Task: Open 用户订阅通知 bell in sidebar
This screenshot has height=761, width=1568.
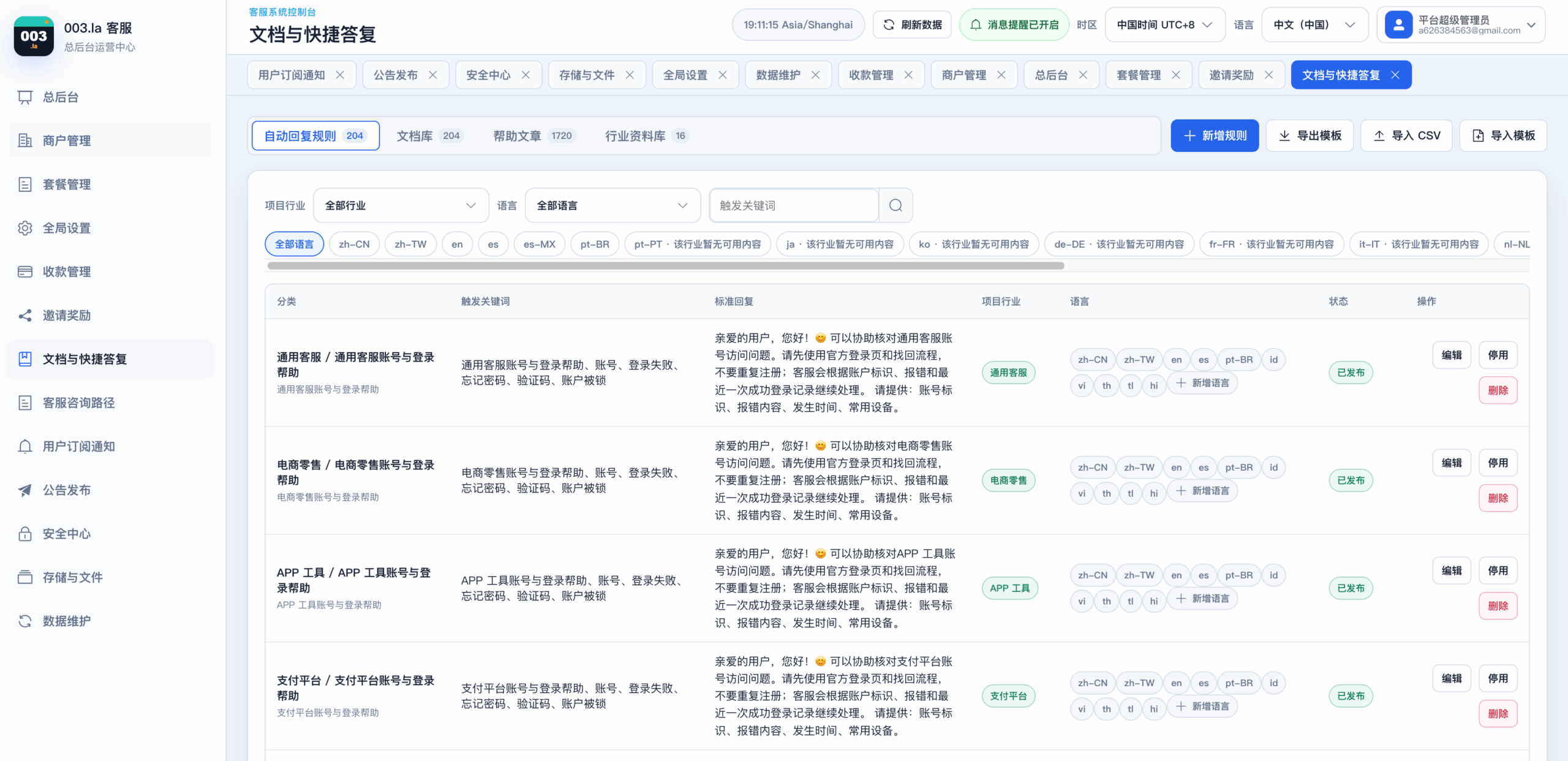Action: coord(25,446)
